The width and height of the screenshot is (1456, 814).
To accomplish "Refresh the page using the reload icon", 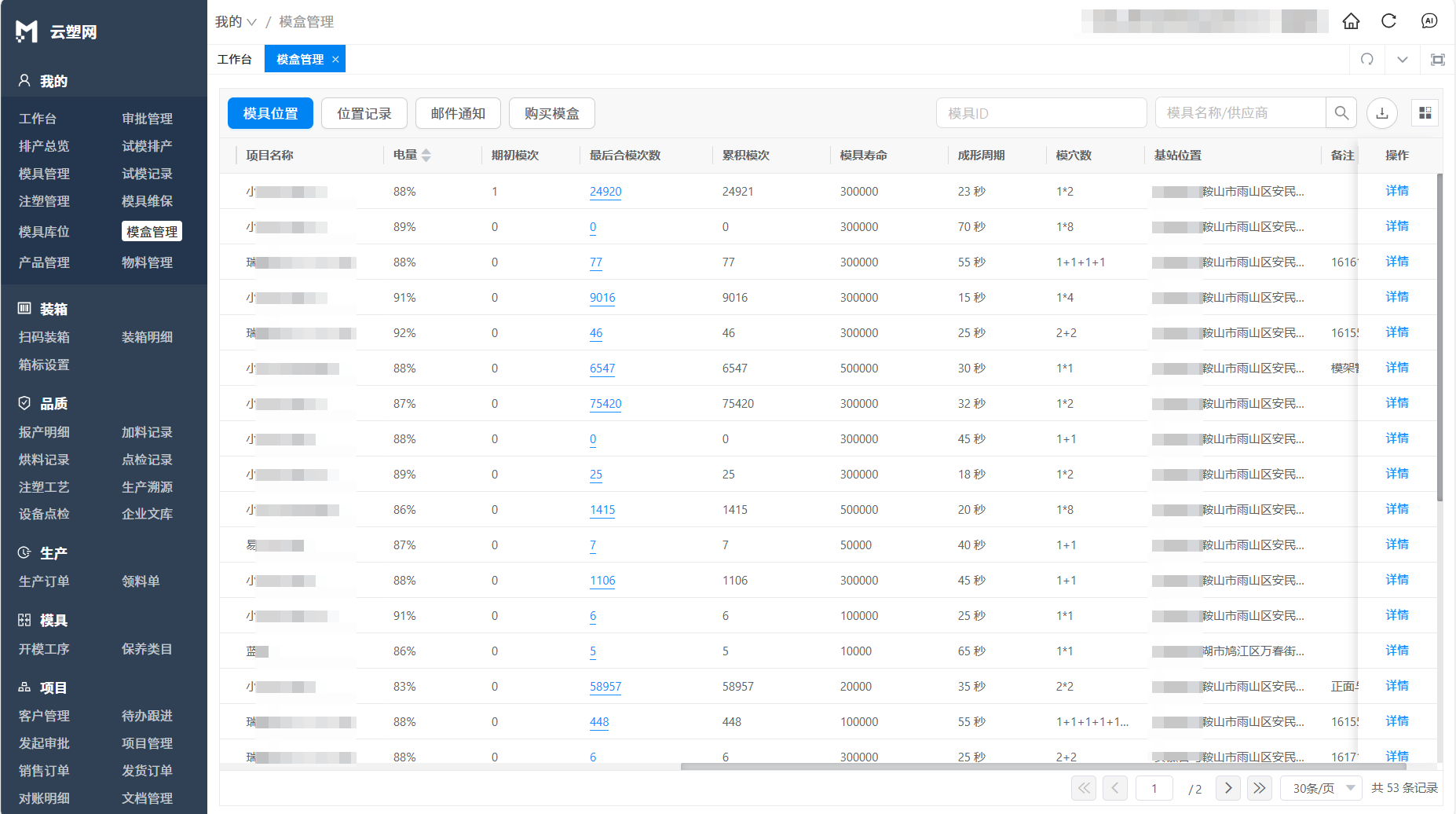I will click(x=1389, y=20).
